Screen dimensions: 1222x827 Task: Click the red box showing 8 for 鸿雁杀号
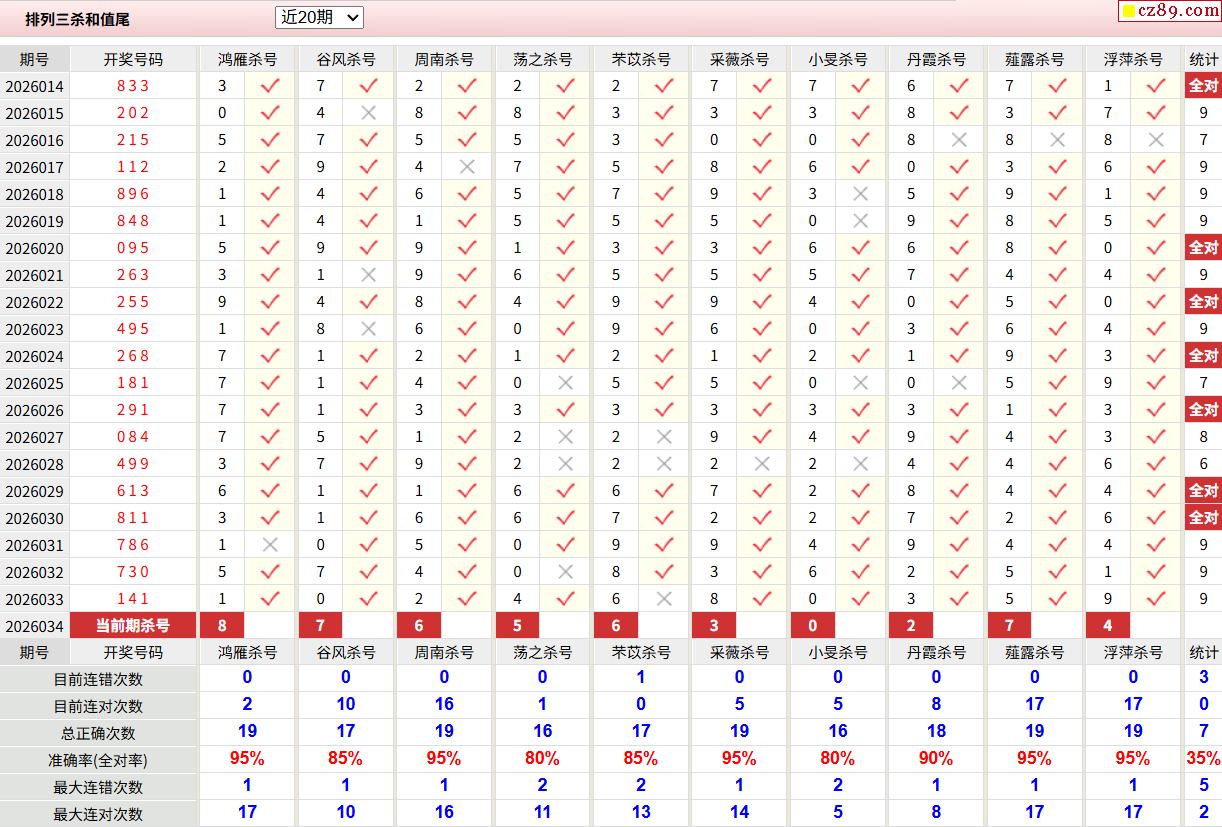tap(222, 626)
